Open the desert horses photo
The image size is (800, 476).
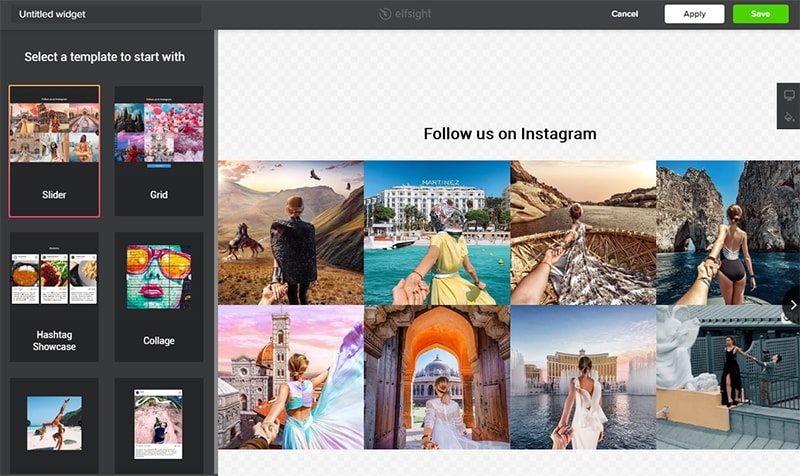click(291, 232)
